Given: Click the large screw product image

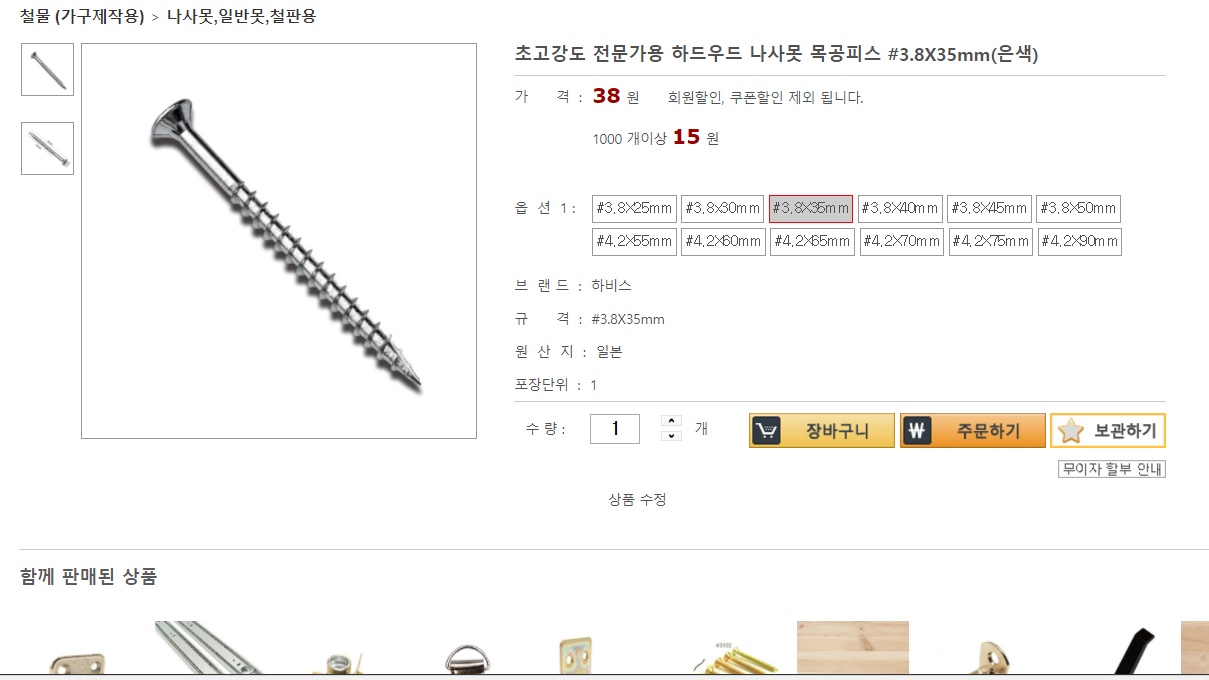Looking at the screenshot, I should (278, 240).
